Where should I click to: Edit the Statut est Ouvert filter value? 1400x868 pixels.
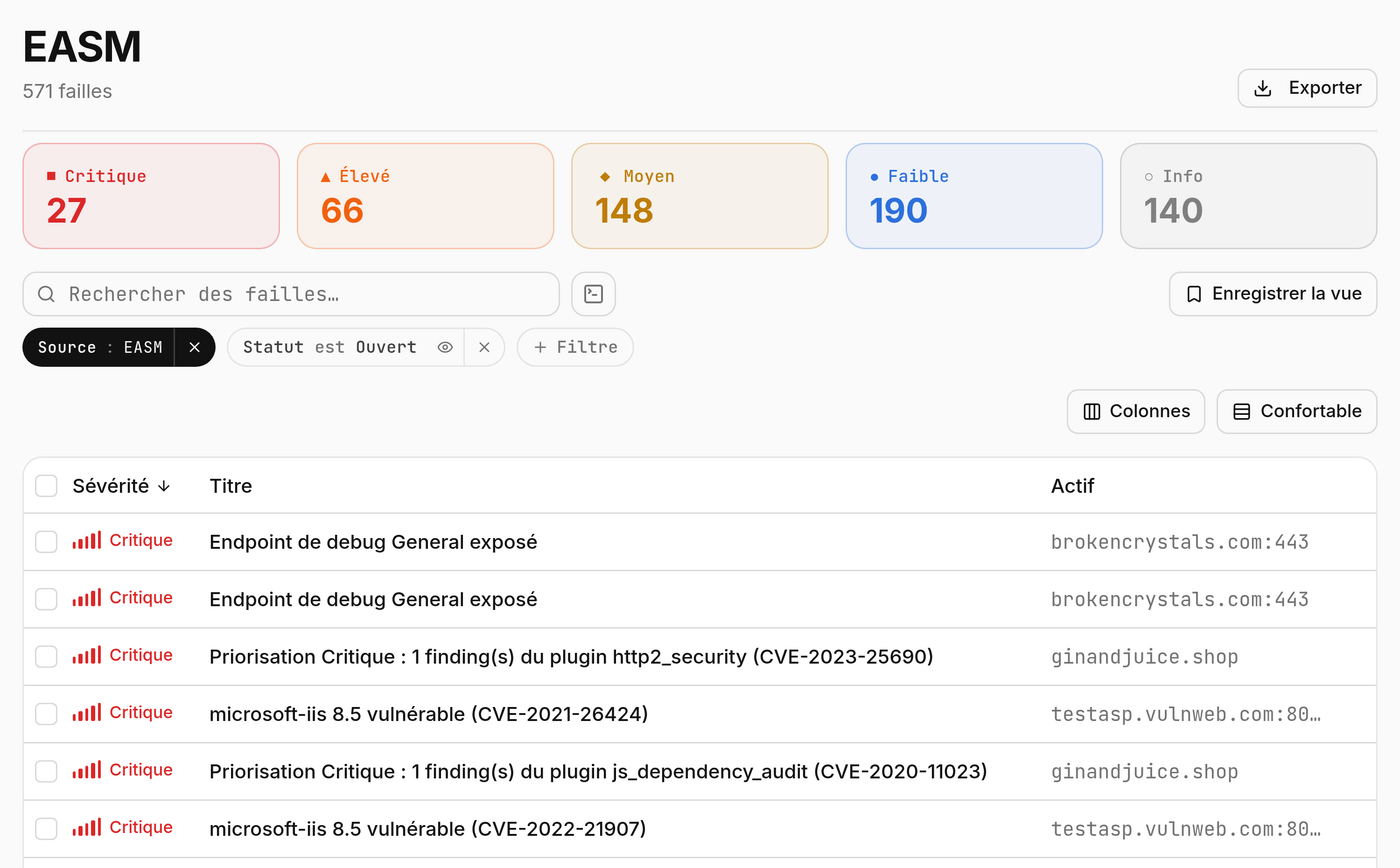(x=330, y=347)
